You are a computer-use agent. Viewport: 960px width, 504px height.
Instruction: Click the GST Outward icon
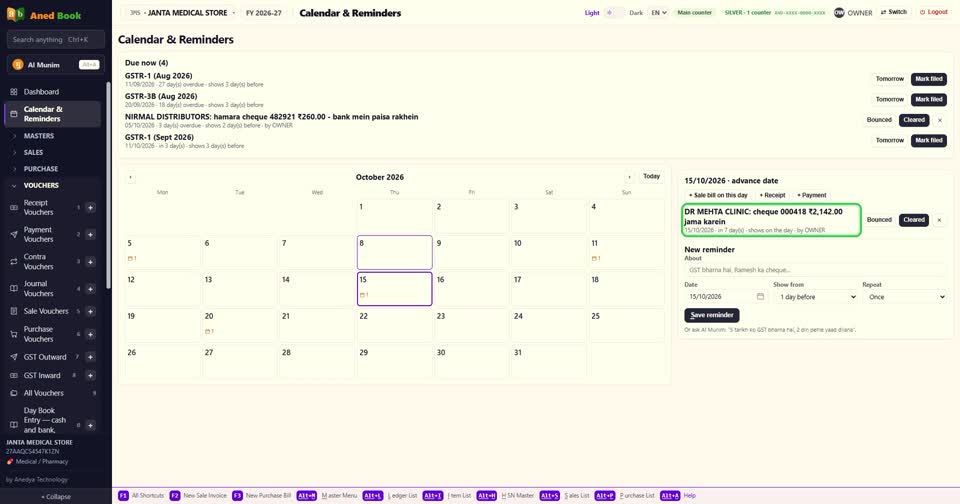click(x=13, y=357)
